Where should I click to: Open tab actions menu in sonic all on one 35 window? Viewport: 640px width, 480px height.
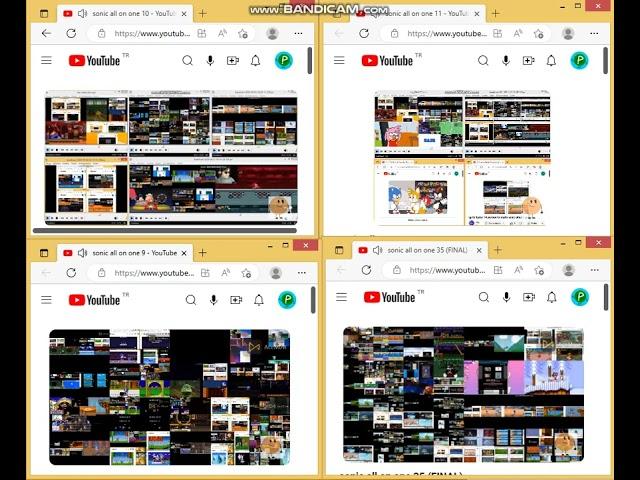[339, 250]
